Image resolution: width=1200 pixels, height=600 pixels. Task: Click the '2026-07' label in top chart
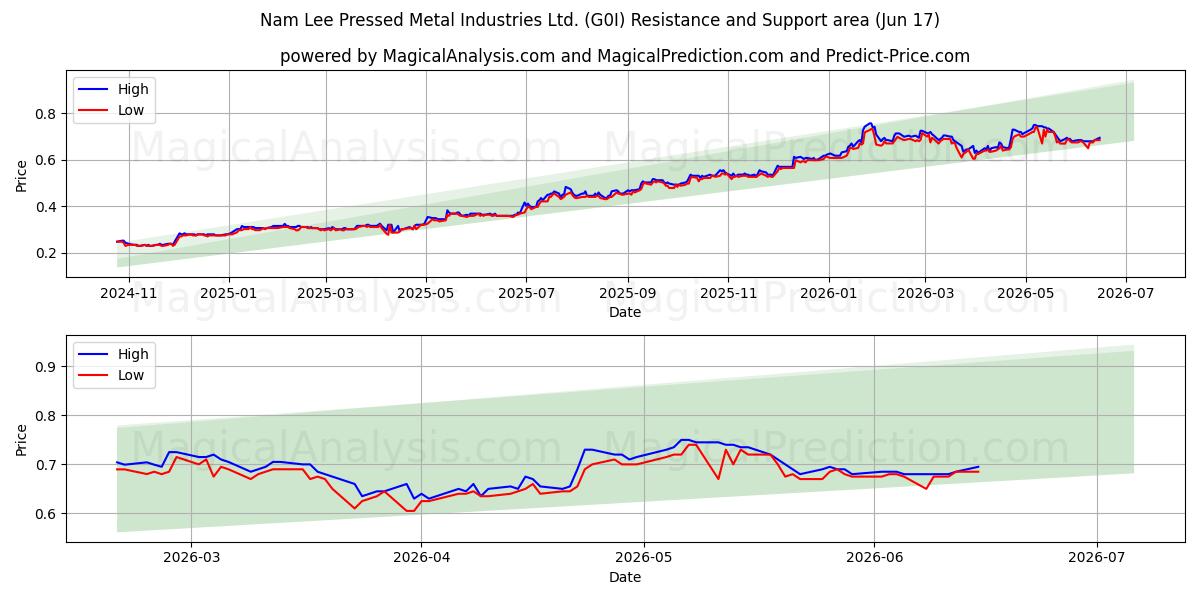point(1126,295)
